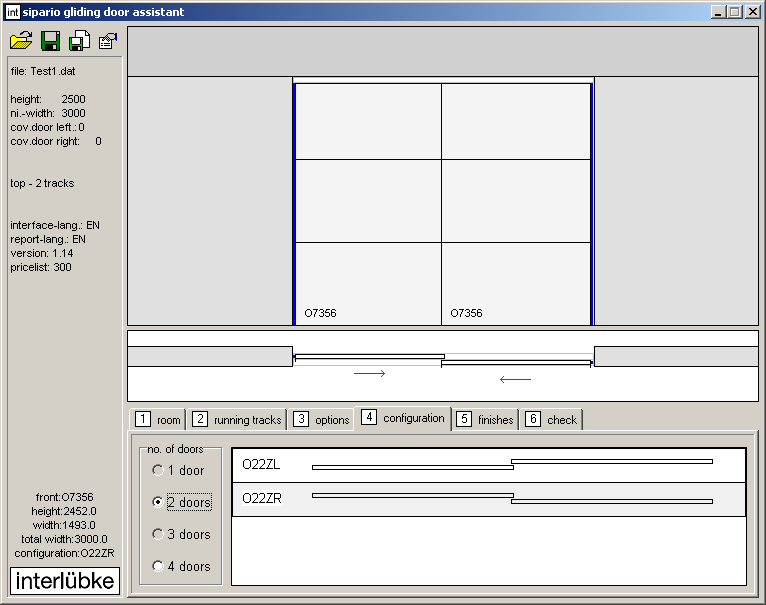
Task: Maximize the sipario window
Action: pyautogui.click(x=734, y=12)
